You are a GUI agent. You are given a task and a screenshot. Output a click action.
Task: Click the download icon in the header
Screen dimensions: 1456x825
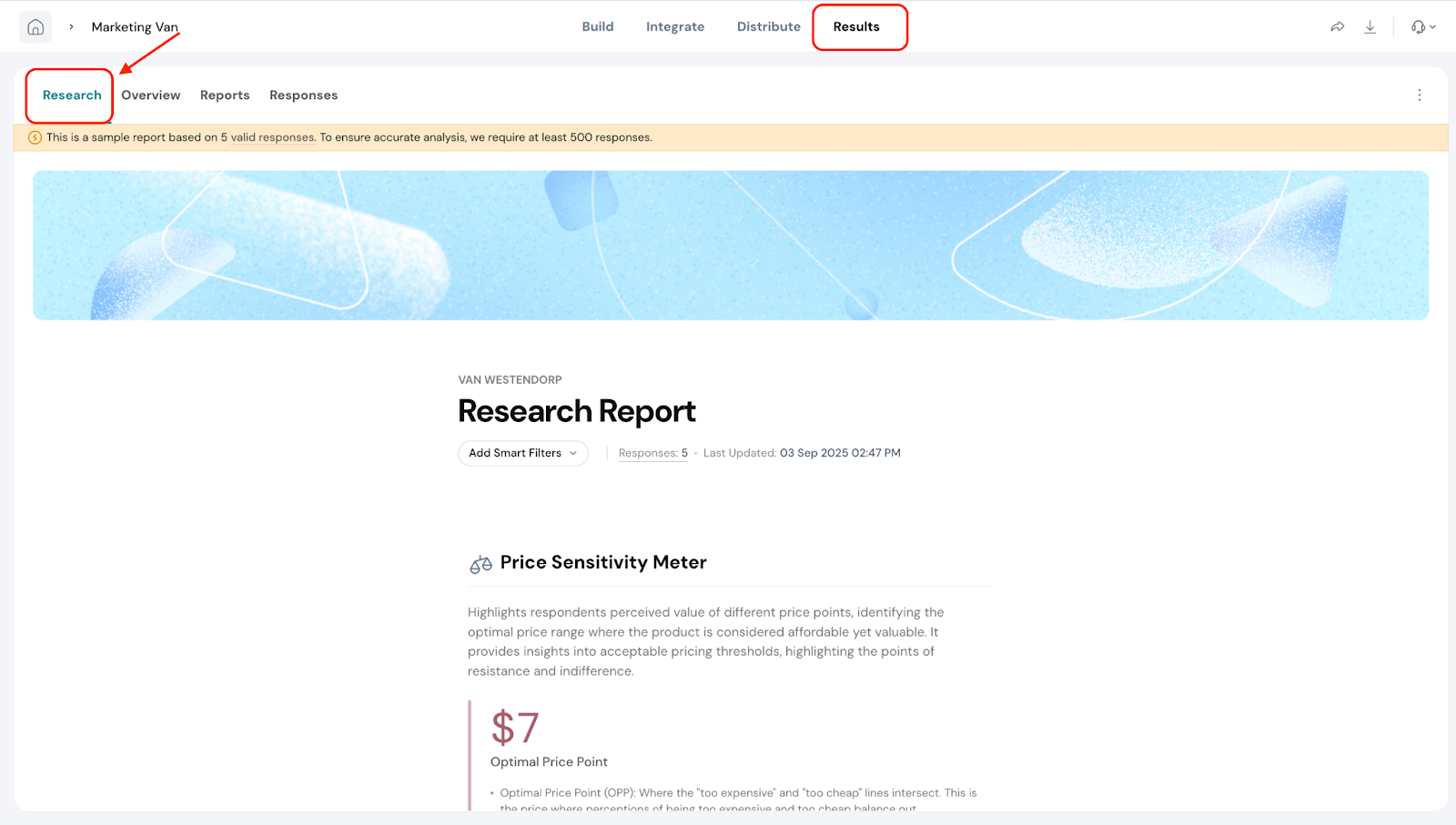(1370, 27)
